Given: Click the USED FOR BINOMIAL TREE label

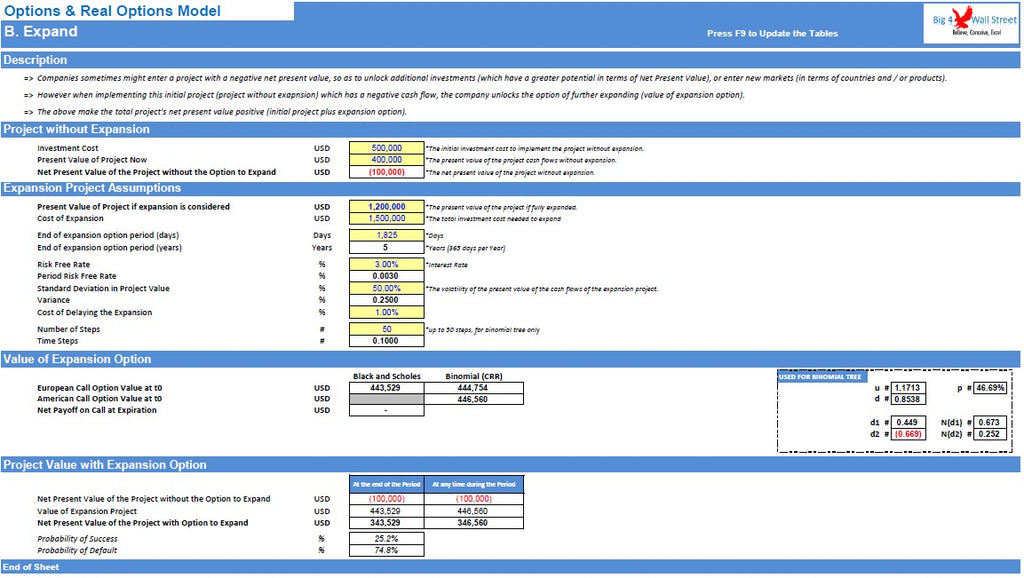Looking at the screenshot, I should [820, 377].
